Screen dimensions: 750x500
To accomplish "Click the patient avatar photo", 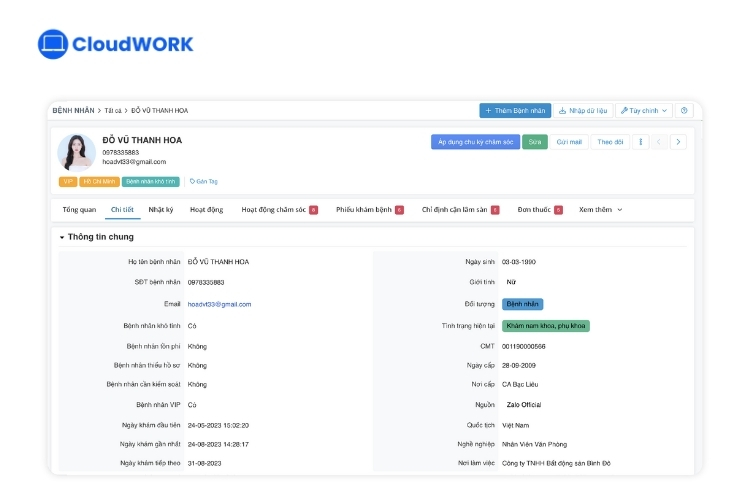I will [x=76, y=152].
